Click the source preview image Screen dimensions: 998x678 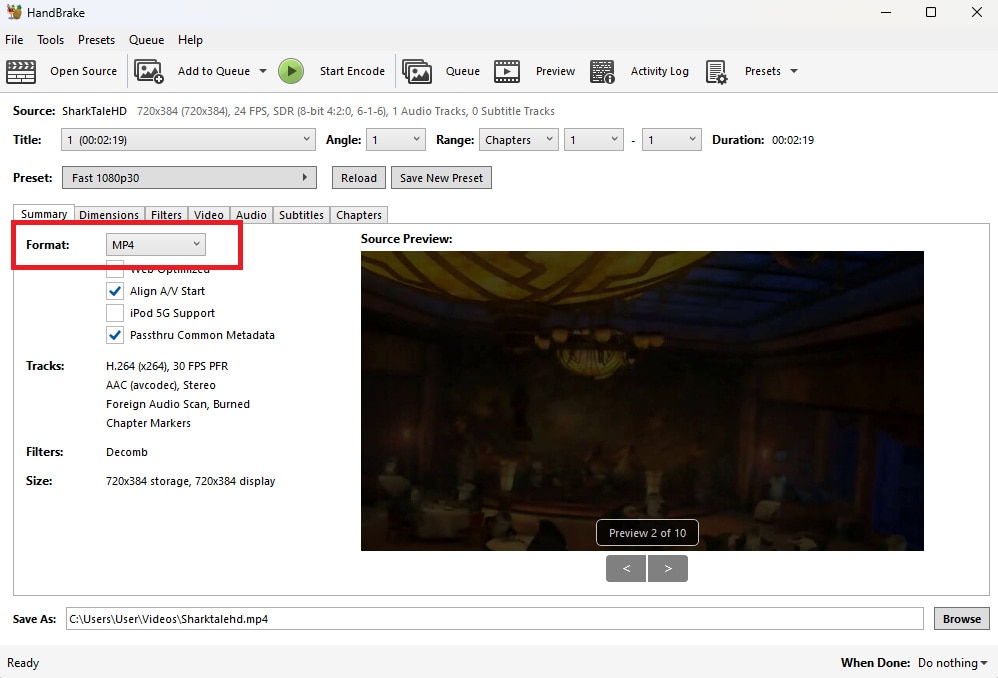pos(642,401)
